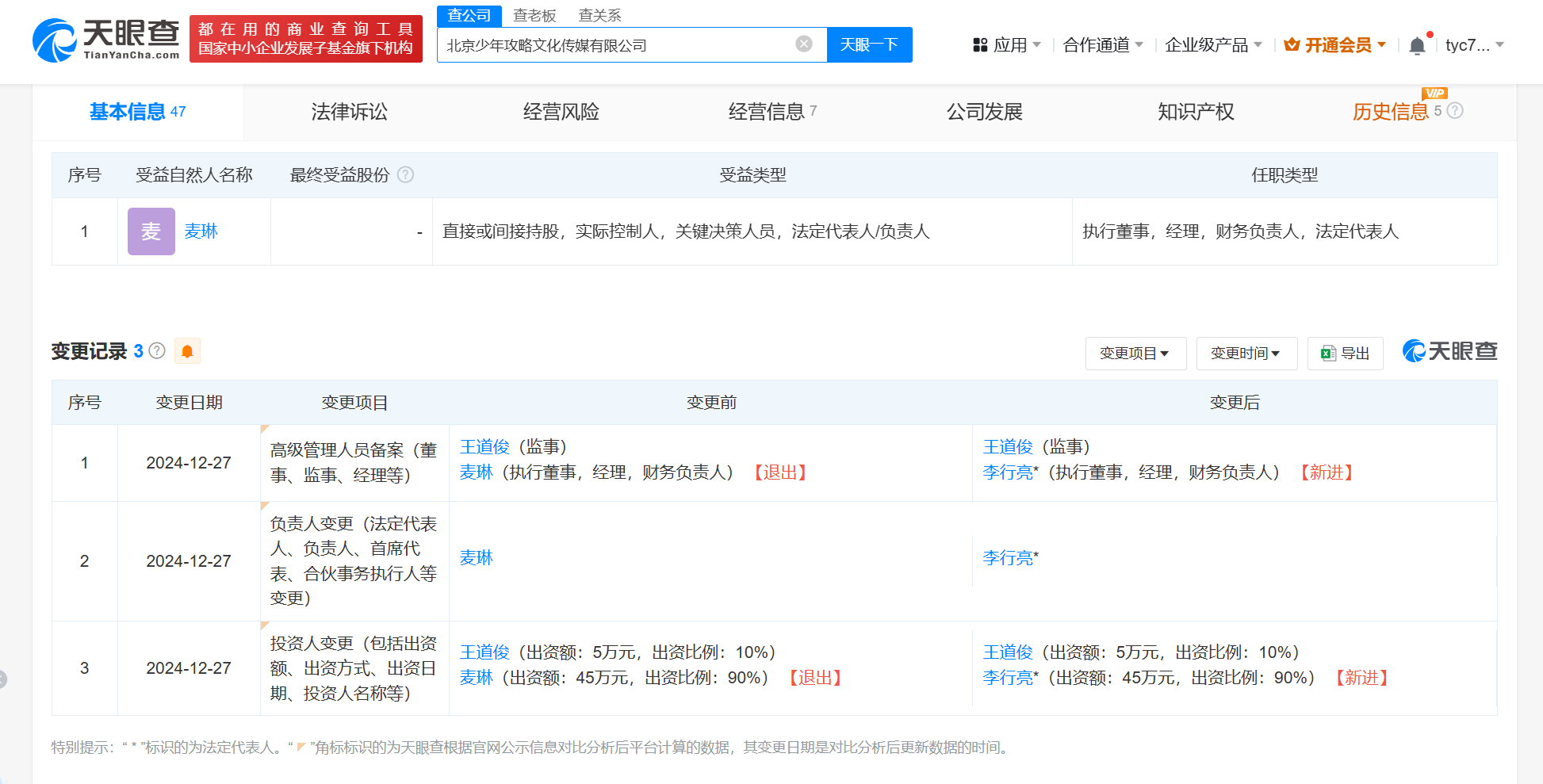Screen dimensions: 1543x784
Task: Click the 麦 avatar in beneficiary row
Action: click(151, 231)
